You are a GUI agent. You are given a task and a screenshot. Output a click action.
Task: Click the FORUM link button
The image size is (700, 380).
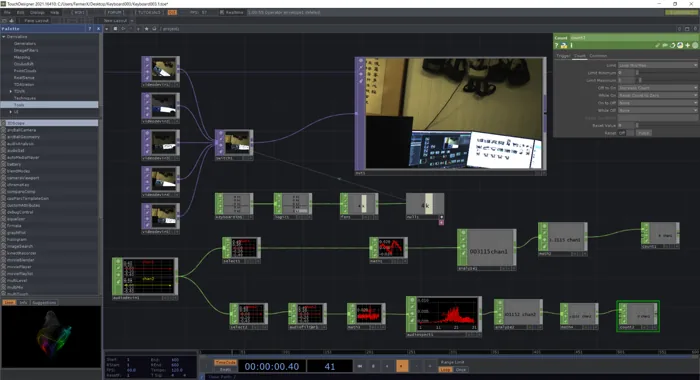114,13
